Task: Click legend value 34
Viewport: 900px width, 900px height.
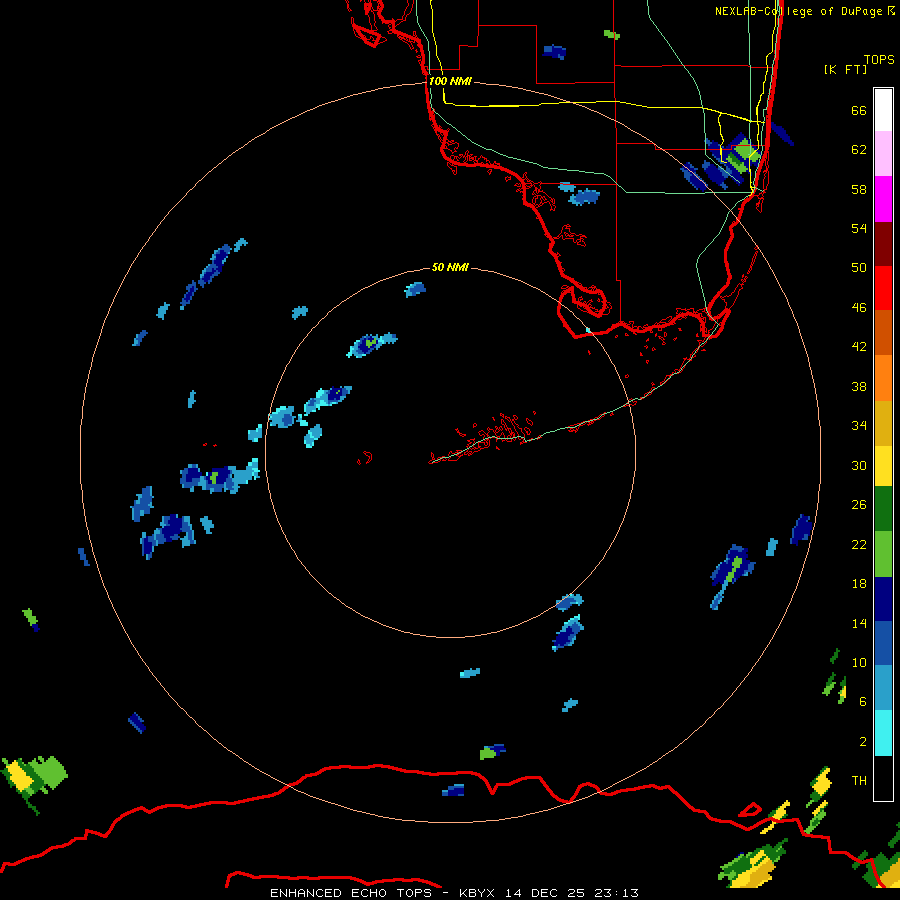Action: coord(859,425)
